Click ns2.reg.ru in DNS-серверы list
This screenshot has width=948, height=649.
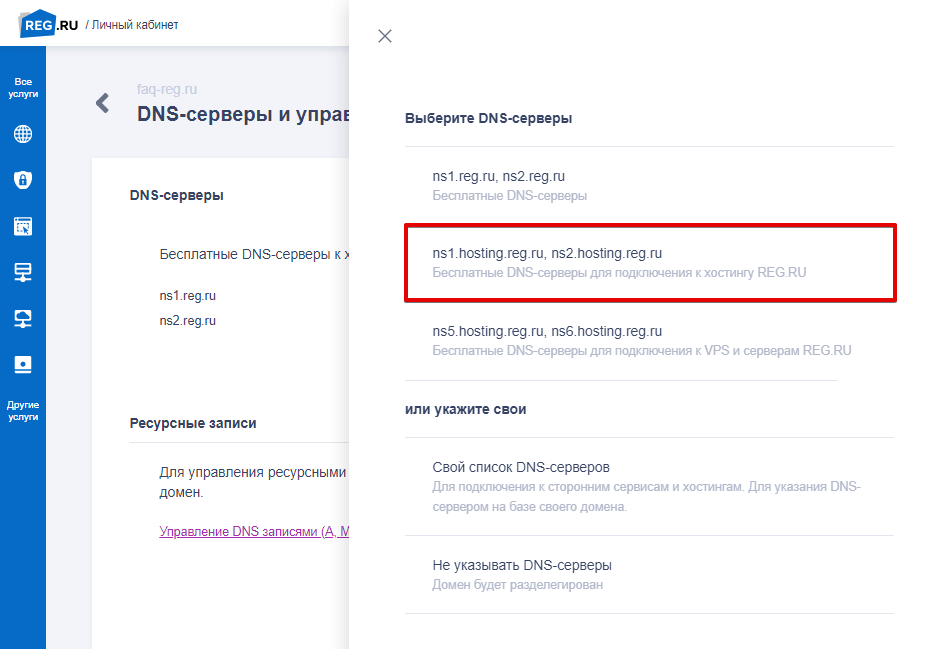click(x=187, y=321)
